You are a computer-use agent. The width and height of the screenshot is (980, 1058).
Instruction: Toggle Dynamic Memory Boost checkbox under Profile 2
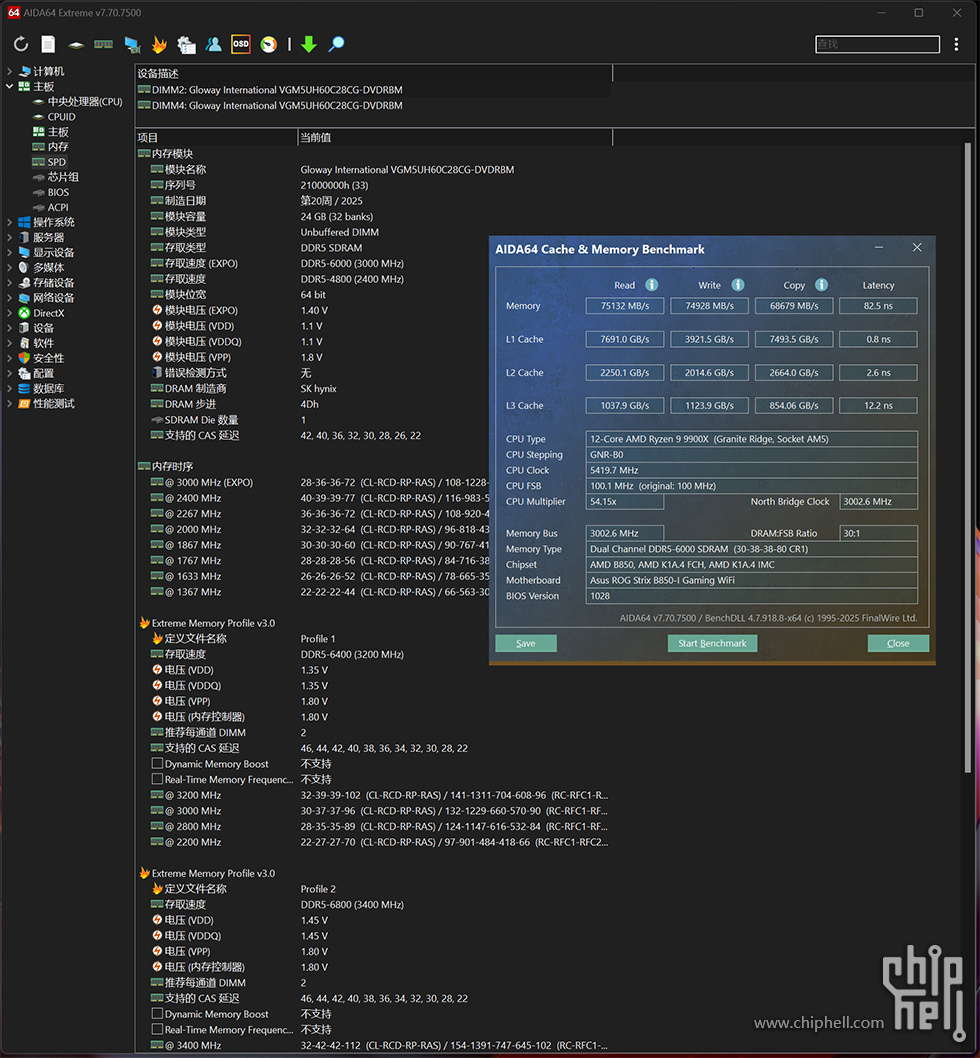pos(157,1014)
